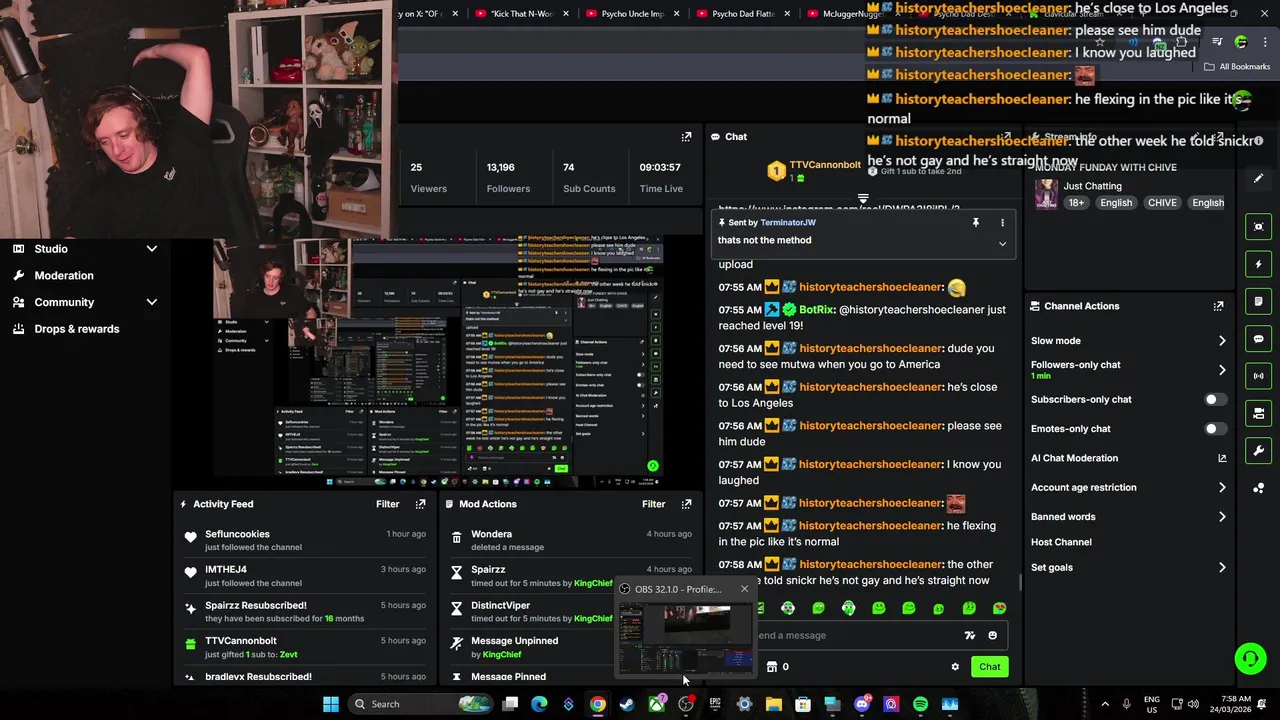Expand the pinned message chevron

click(x=1002, y=243)
